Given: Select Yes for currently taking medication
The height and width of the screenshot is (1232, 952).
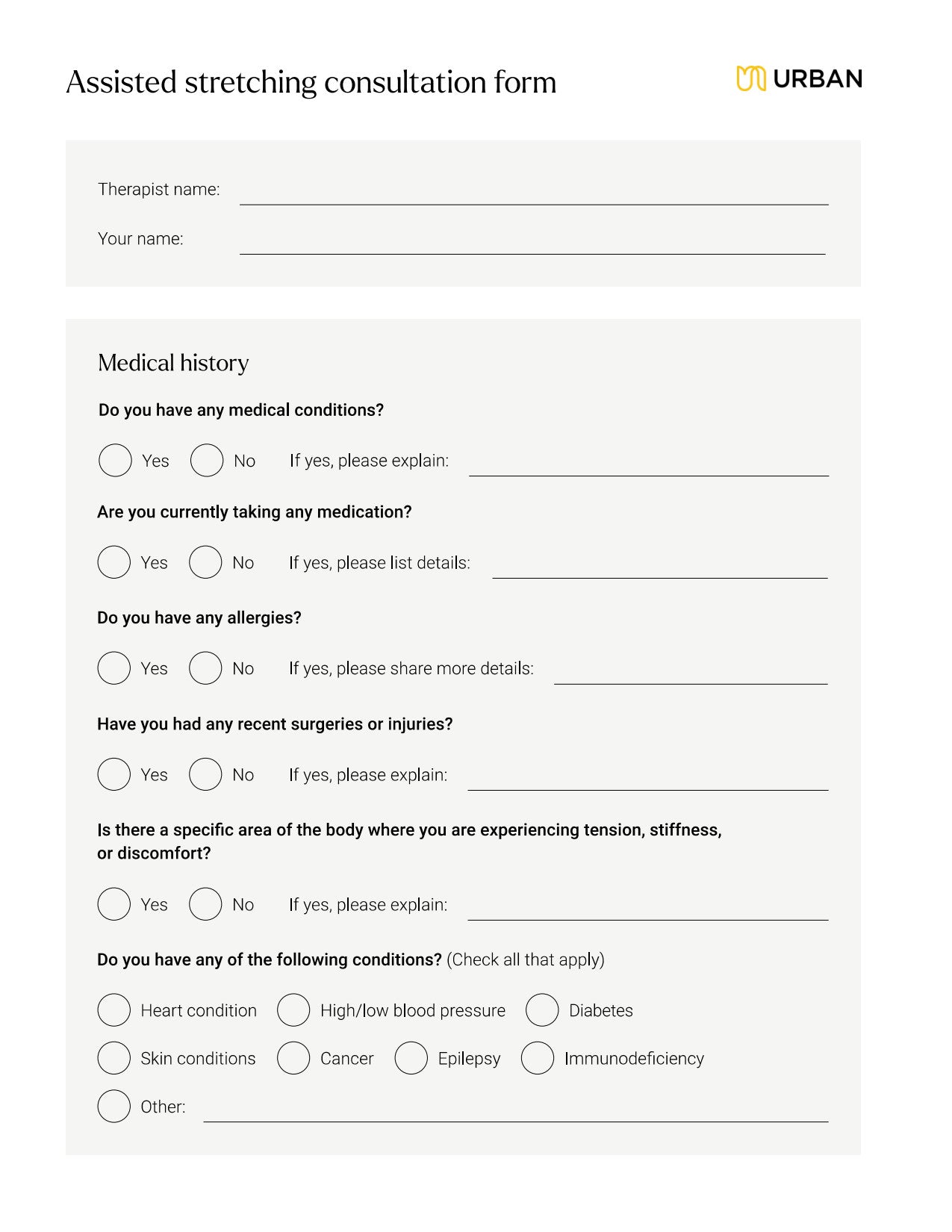Looking at the screenshot, I should pyautogui.click(x=114, y=562).
